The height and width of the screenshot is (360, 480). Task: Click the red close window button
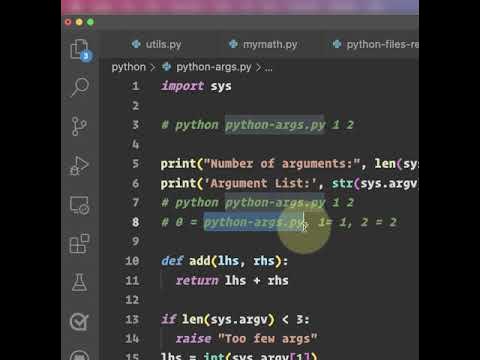(68, 22)
